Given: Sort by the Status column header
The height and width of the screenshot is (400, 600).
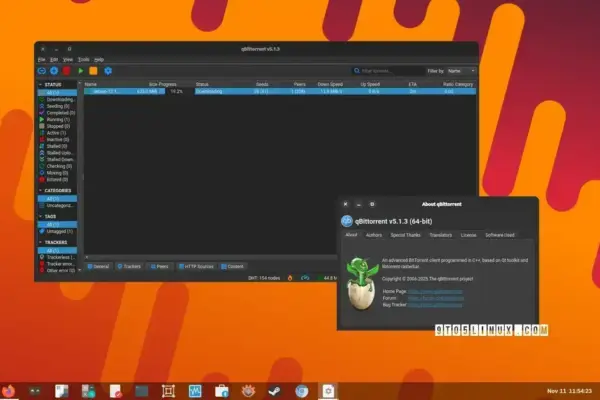Looking at the screenshot, I should pyautogui.click(x=202, y=84).
